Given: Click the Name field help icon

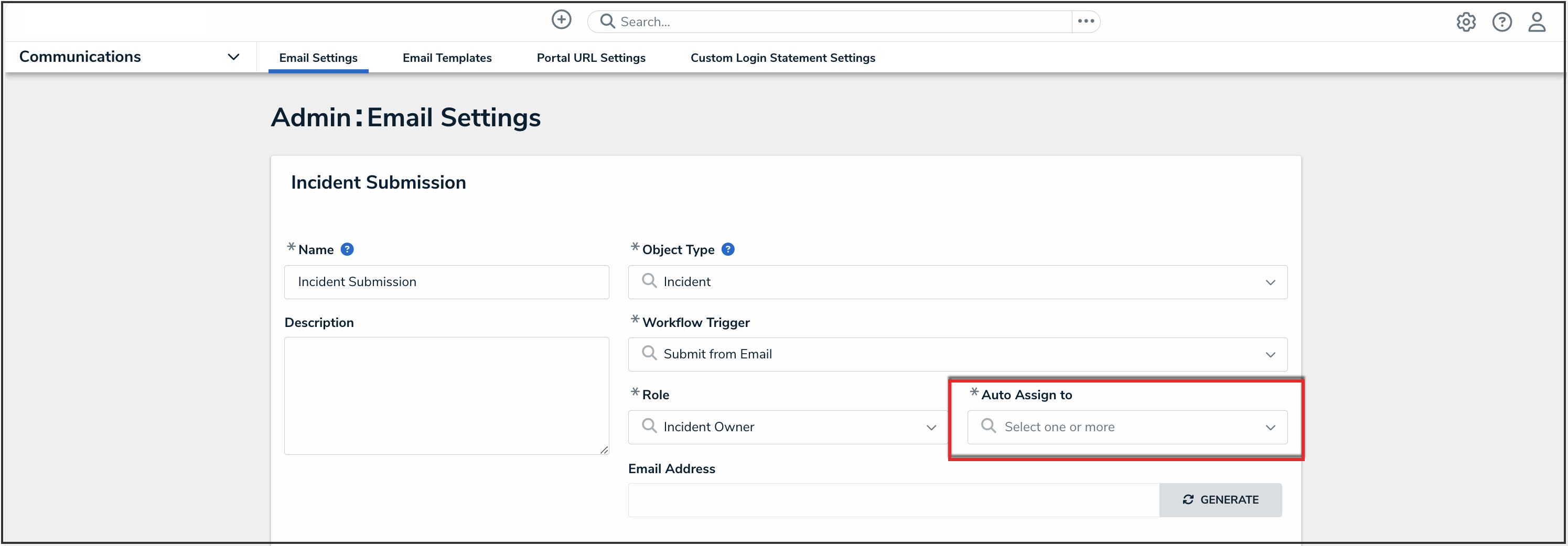Looking at the screenshot, I should pyautogui.click(x=347, y=249).
